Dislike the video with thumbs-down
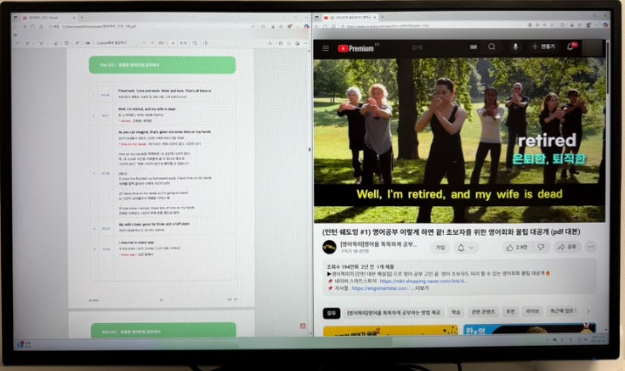The width and height of the screenshot is (625, 371). pos(541,247)
